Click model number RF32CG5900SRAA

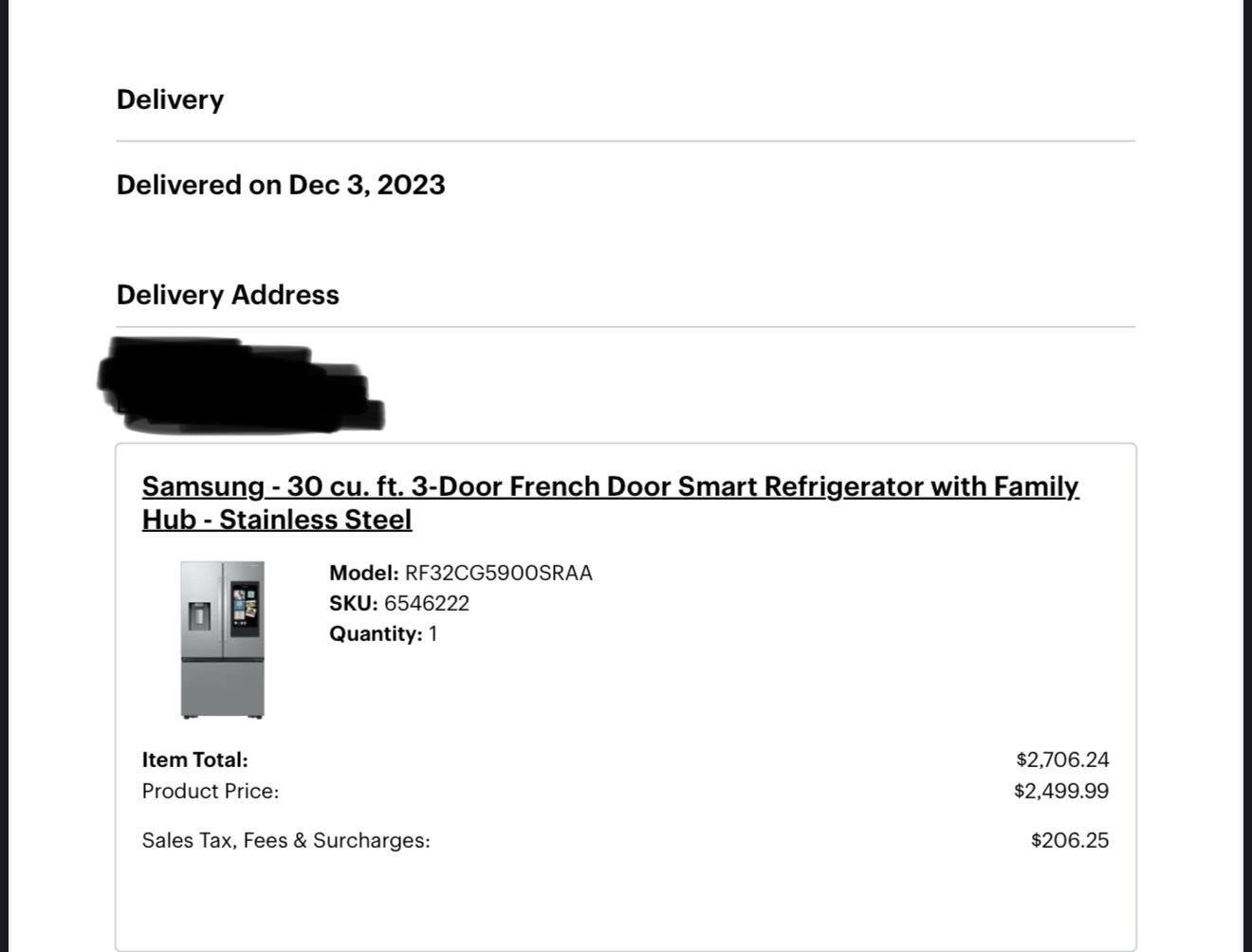pyautogui.click(x=498, y=573)
